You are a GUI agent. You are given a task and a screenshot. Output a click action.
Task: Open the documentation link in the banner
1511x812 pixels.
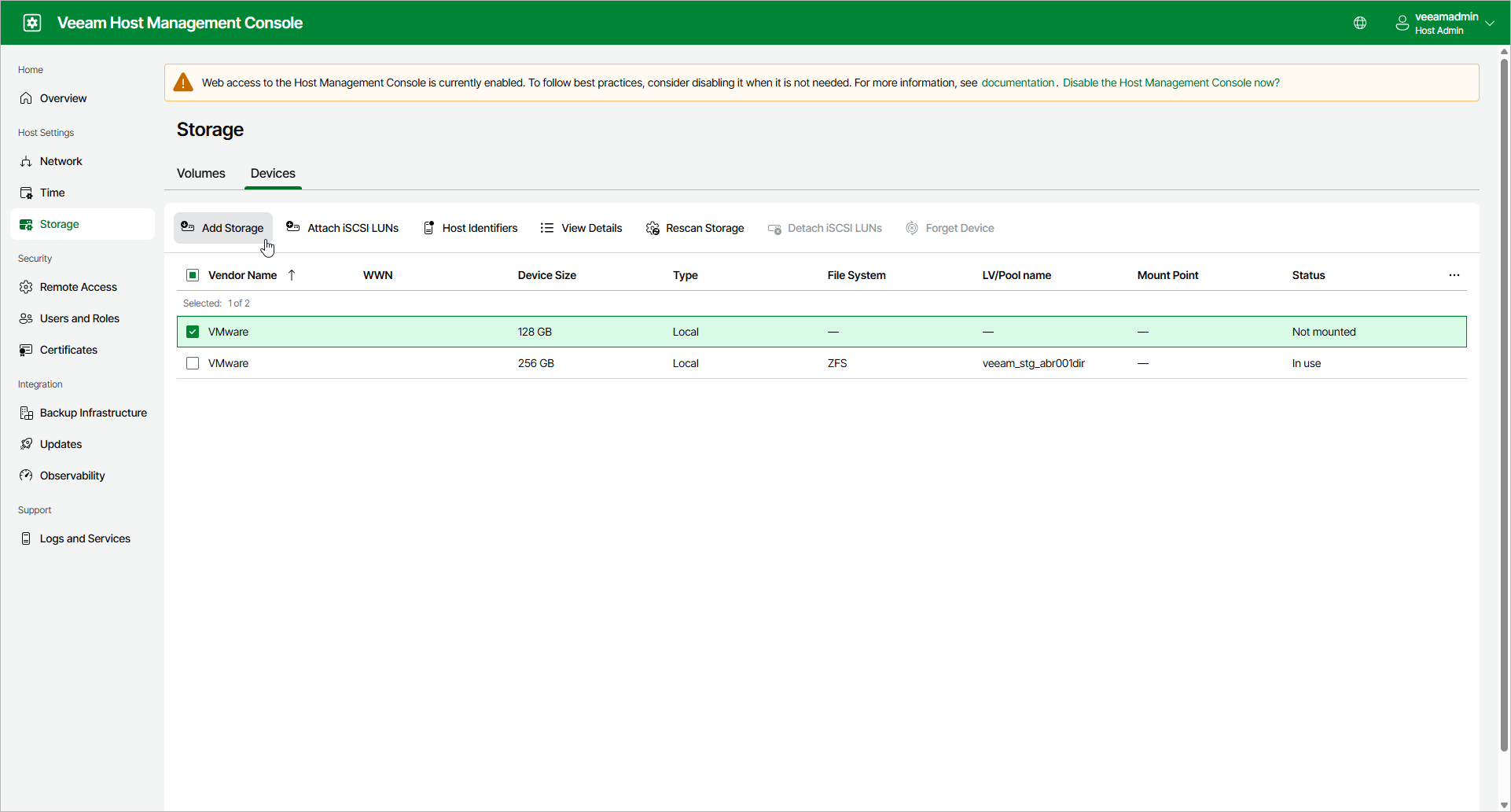[x=1017, y=83]
